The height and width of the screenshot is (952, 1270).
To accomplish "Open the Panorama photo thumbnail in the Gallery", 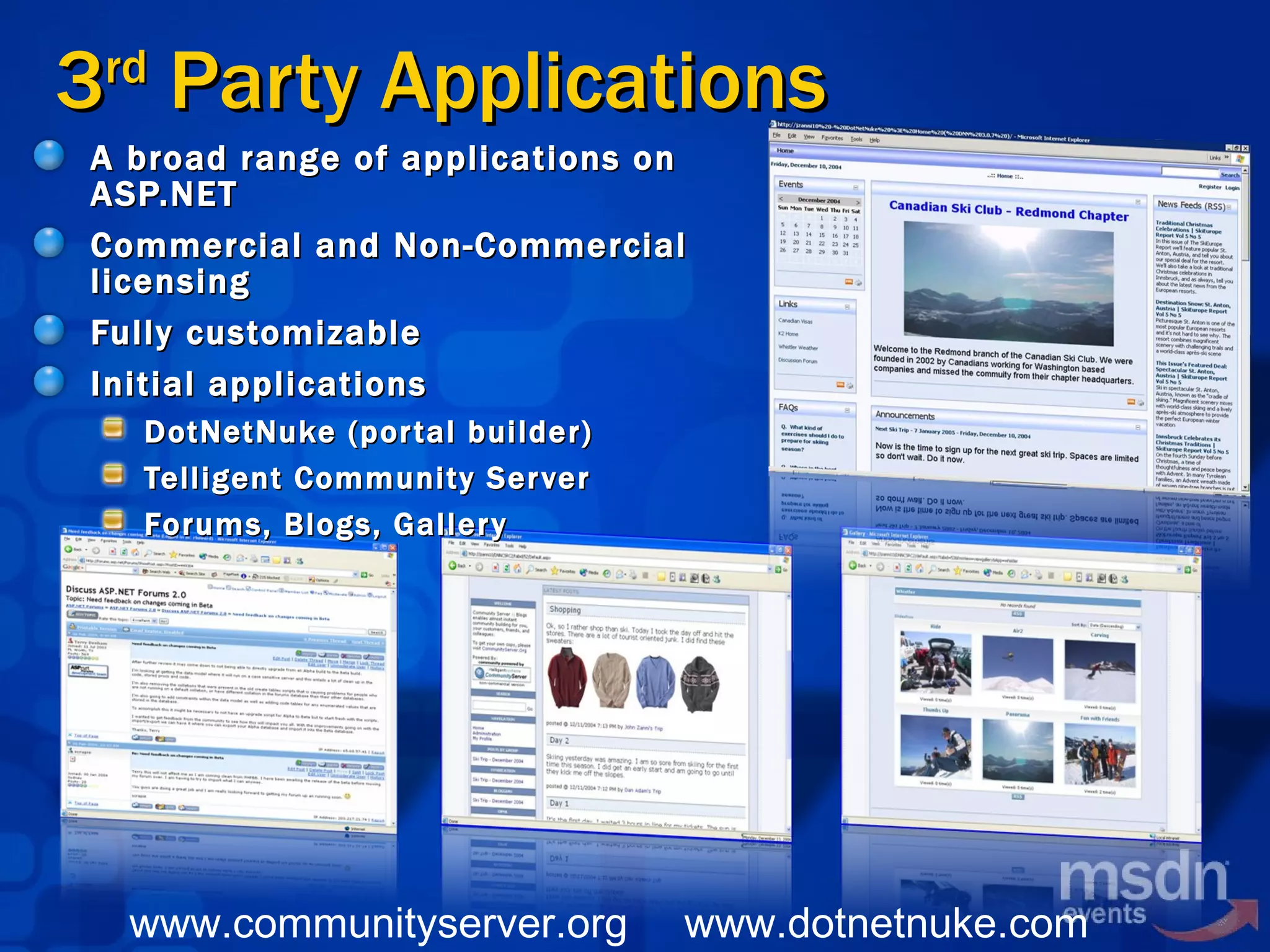I will click(x=1018, y=752).
